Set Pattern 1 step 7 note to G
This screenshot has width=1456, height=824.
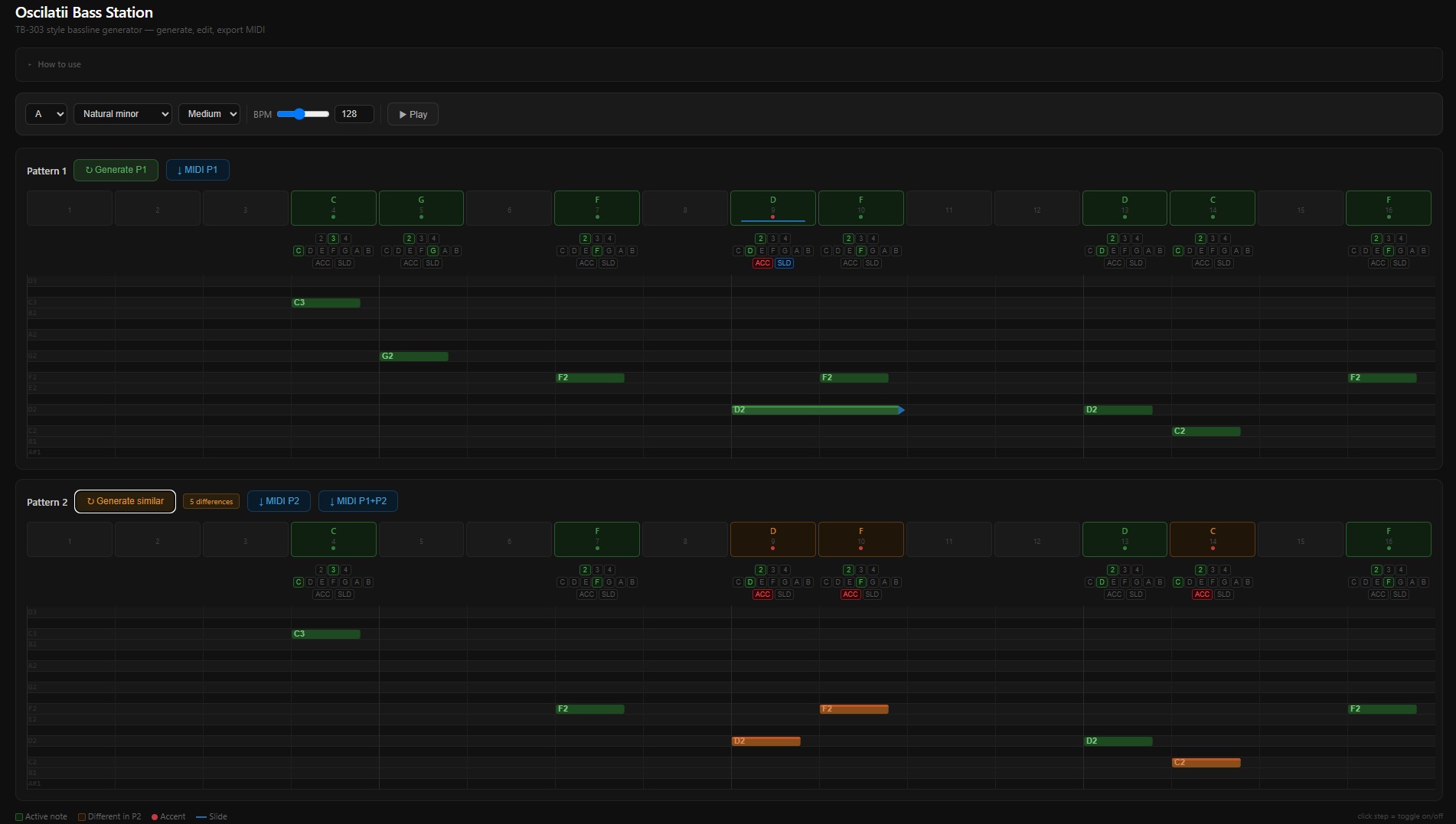click(x=609, y=251)
